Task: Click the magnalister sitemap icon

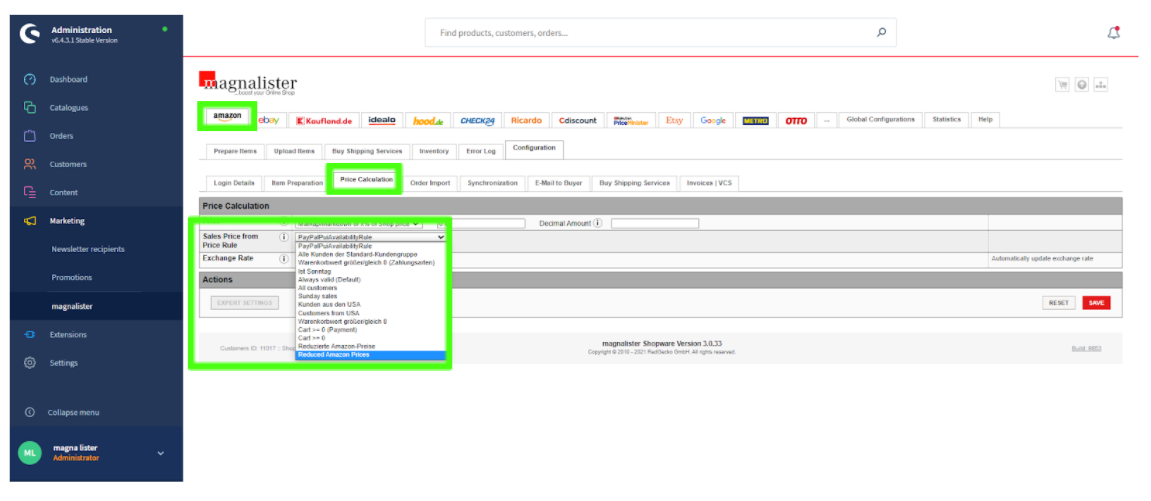Action: [1100, 84]
